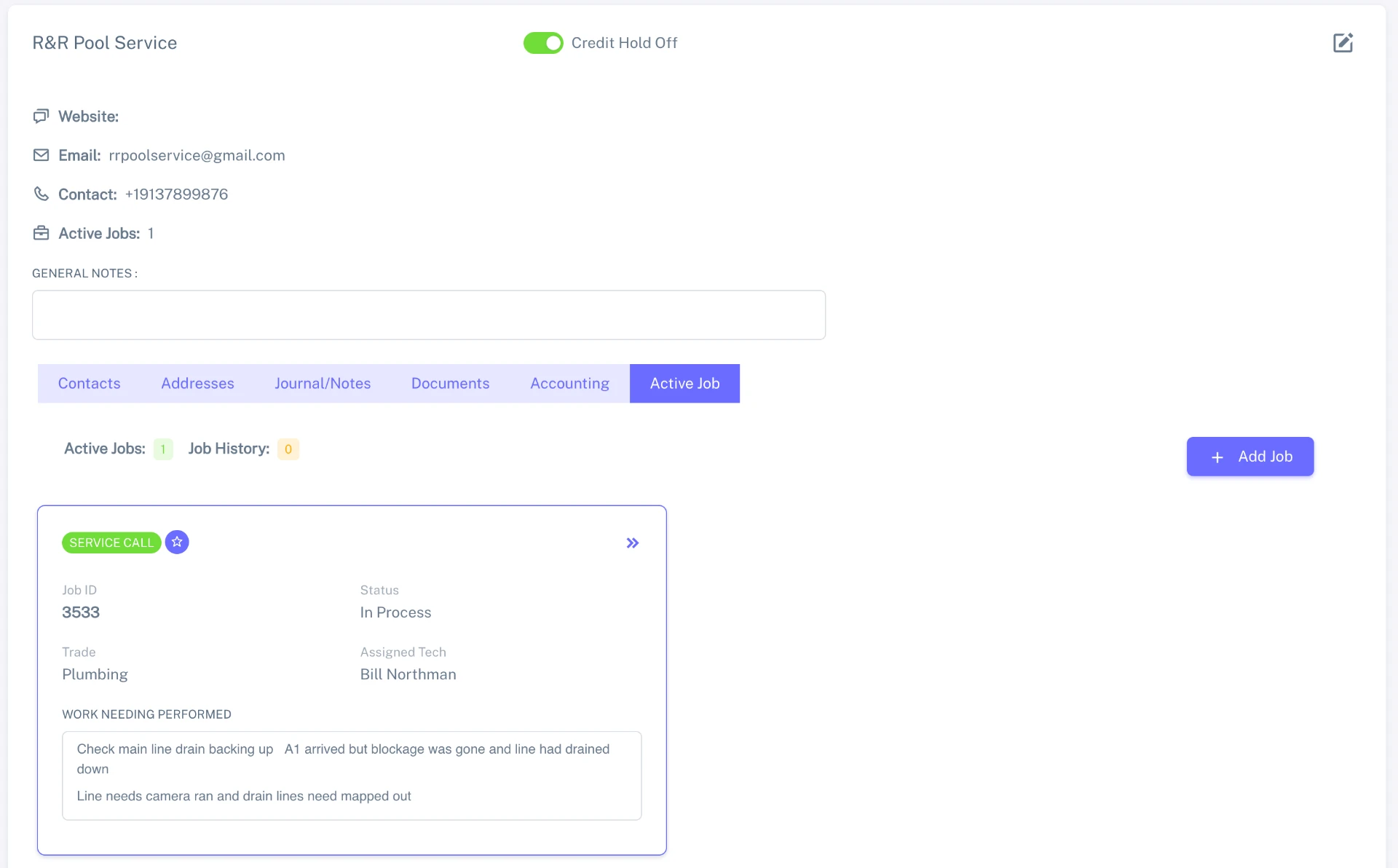
Task: Expand job 3533 with double chevron
Action: coord(633,543)
